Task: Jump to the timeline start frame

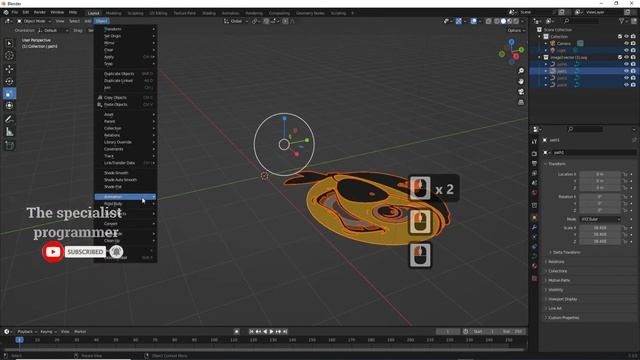Action: tap(251, 331)
